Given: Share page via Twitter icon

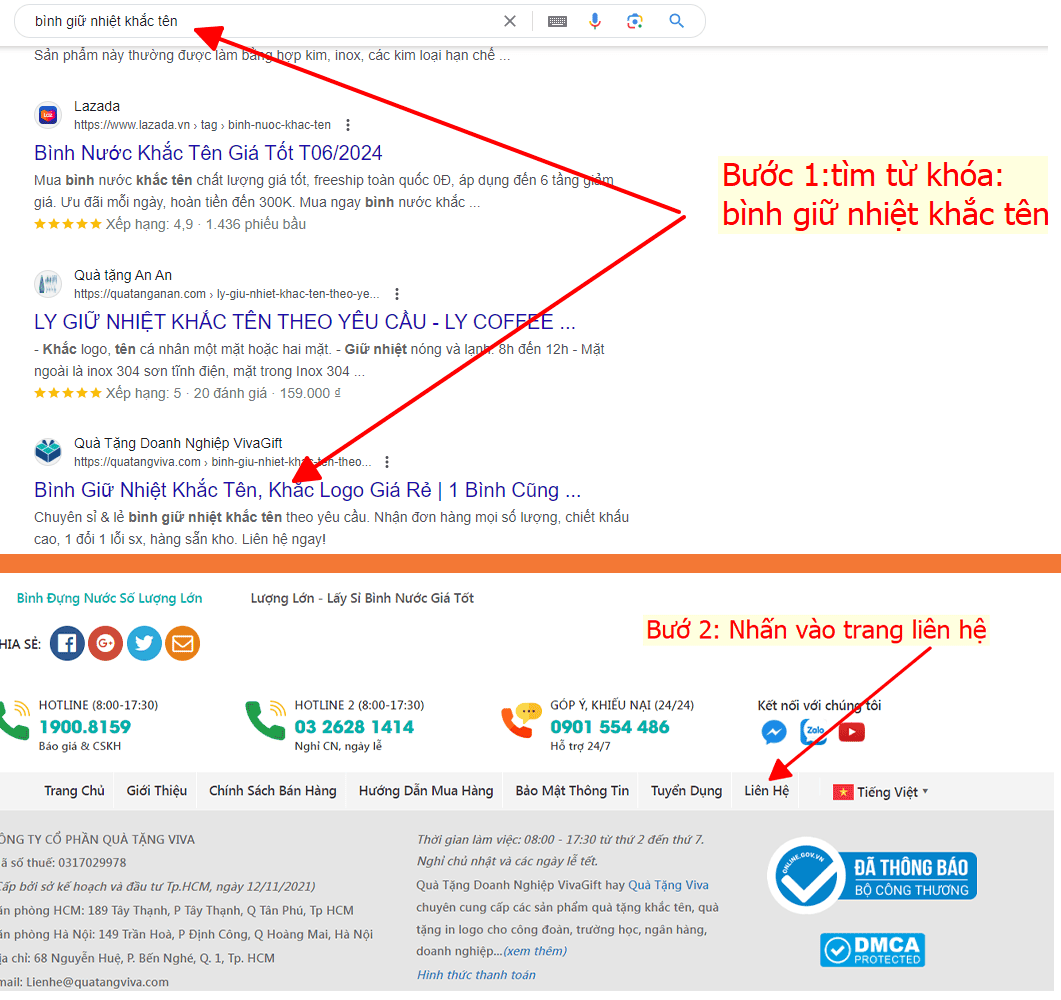Looking at the screenshot, I should (144, 643).
